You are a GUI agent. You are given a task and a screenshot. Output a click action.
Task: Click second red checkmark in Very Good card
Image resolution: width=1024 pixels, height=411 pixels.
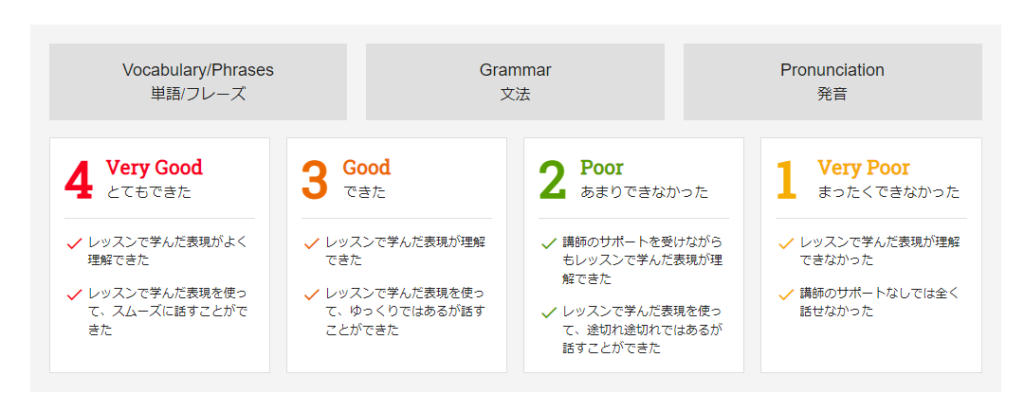[x=73, y=294]
